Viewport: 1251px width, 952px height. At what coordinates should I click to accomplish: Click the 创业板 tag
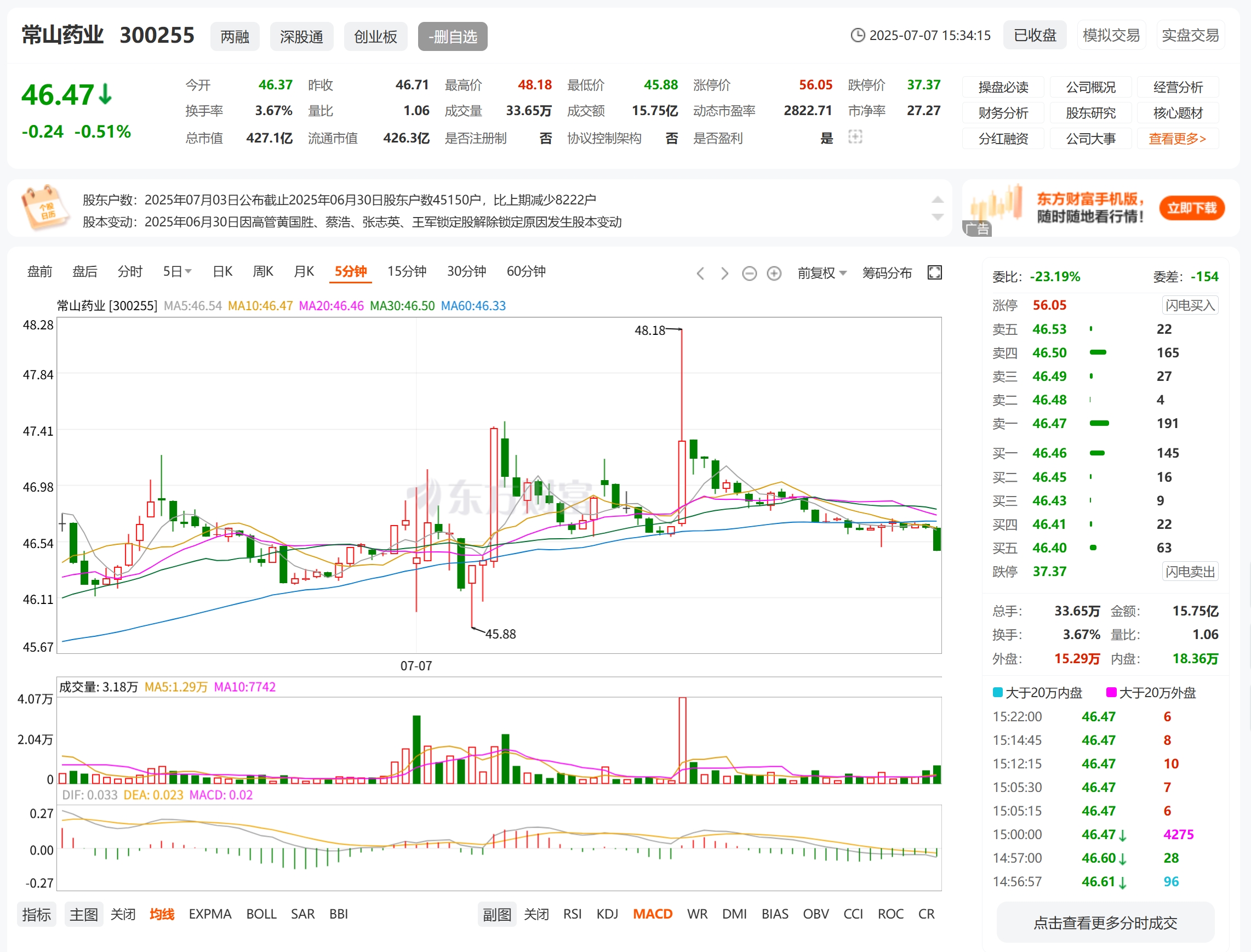[376, 37]
